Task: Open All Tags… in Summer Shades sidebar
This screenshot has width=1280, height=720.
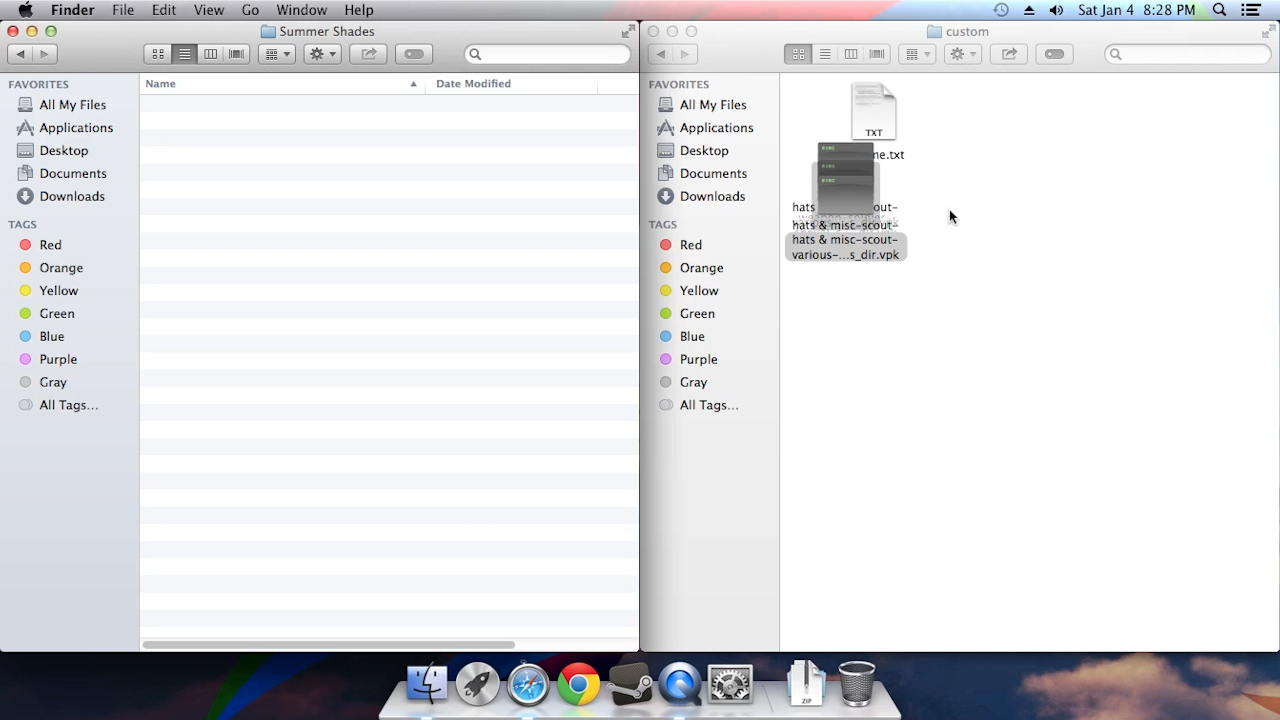Action: [69, 406]
